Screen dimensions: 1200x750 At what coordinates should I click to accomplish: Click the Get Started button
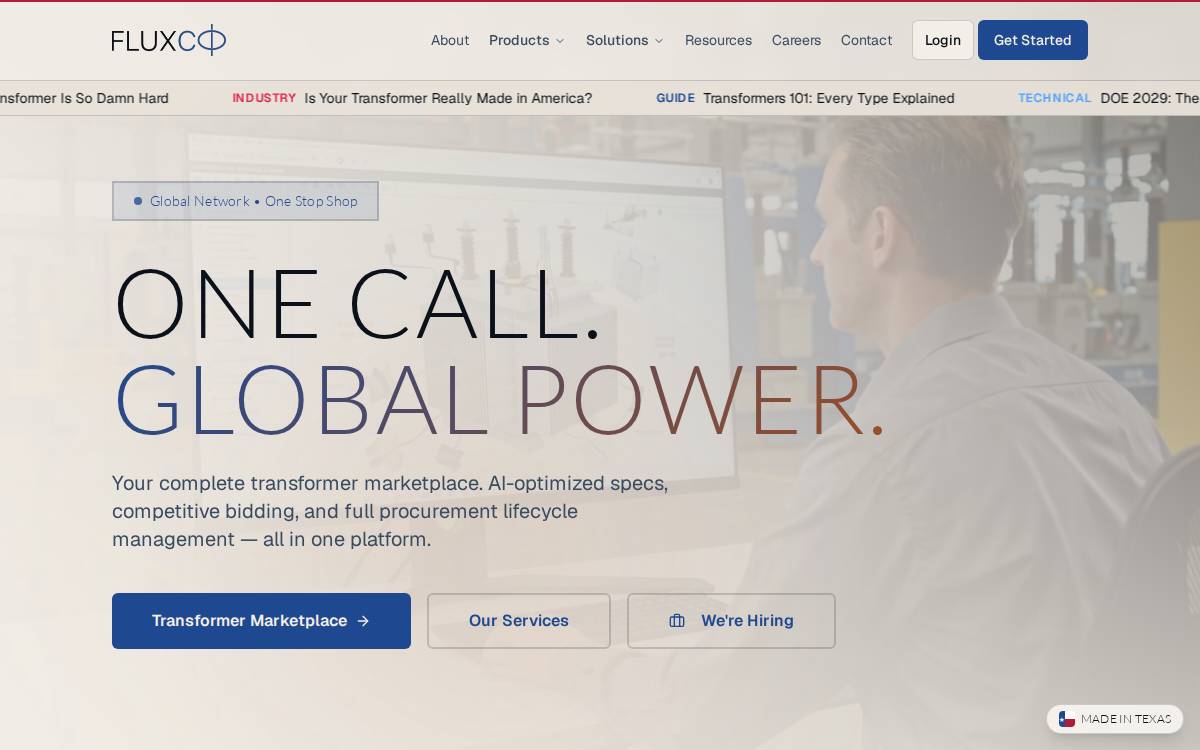[x=1033, y=40]
